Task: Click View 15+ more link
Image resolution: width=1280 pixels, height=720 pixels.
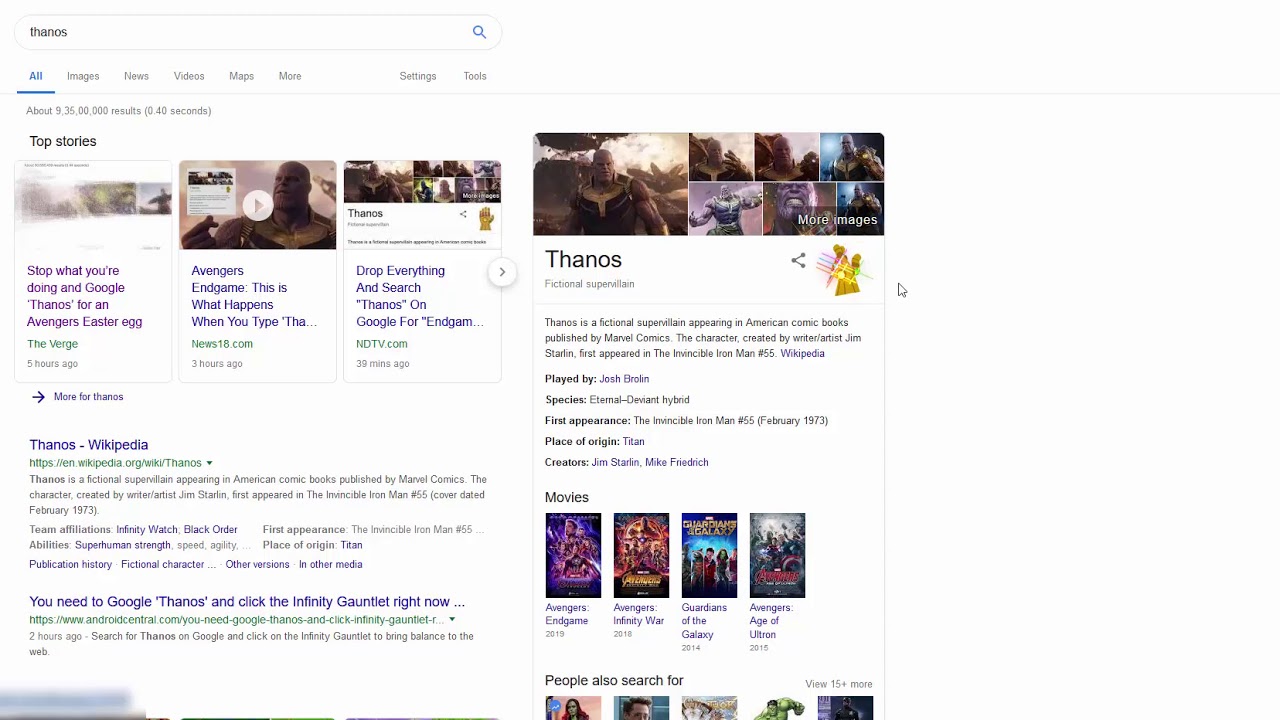Action: (838, 684)
